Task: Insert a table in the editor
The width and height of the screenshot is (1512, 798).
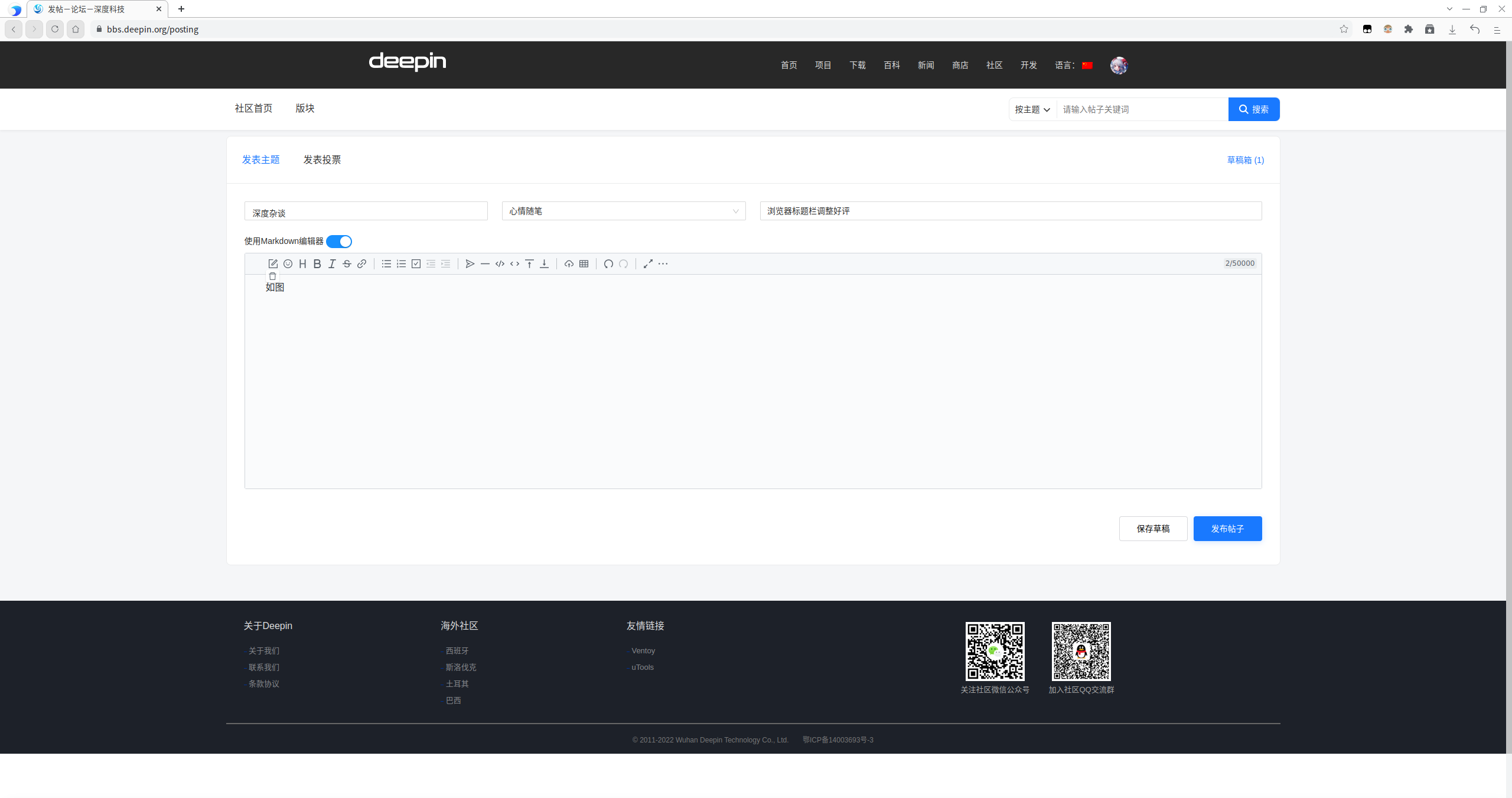Action: [x=584, y=264]
